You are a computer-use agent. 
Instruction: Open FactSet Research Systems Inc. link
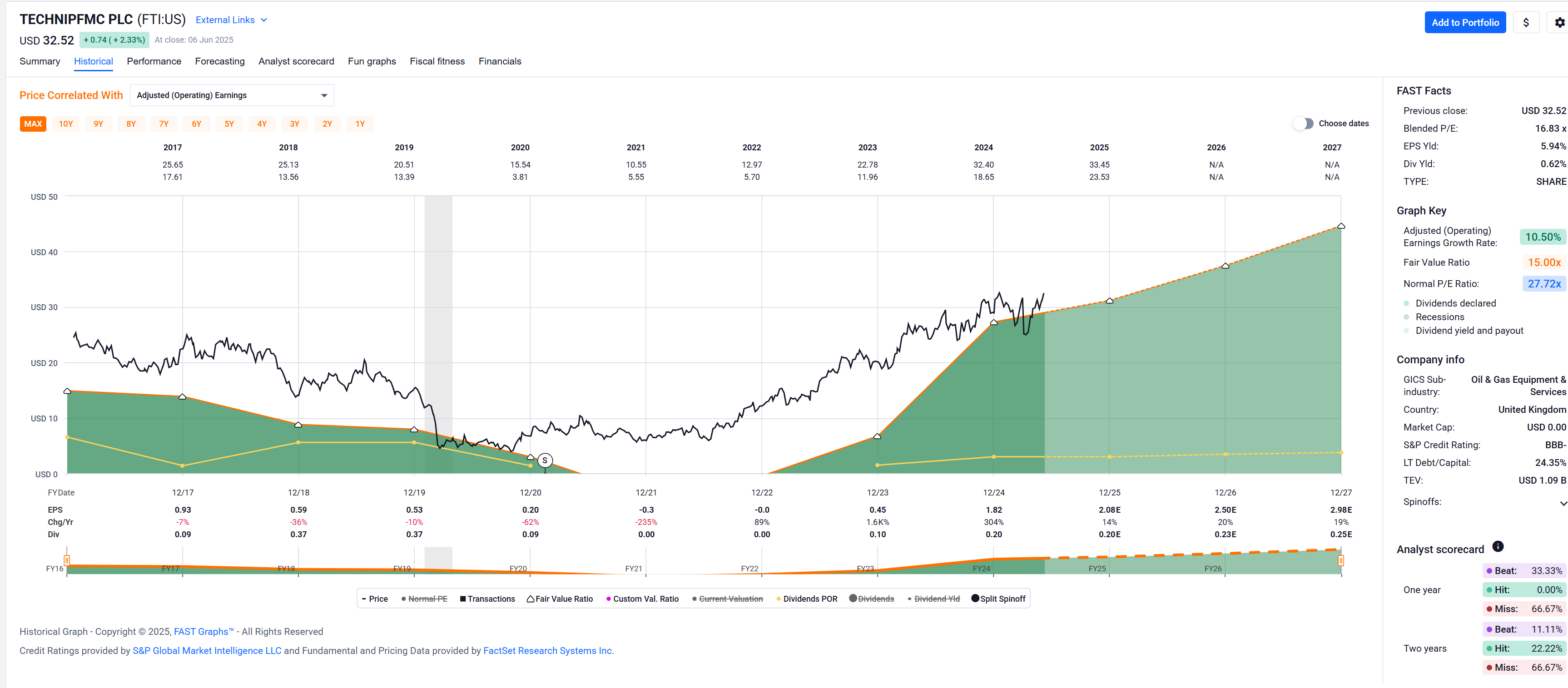coord(548,650)
